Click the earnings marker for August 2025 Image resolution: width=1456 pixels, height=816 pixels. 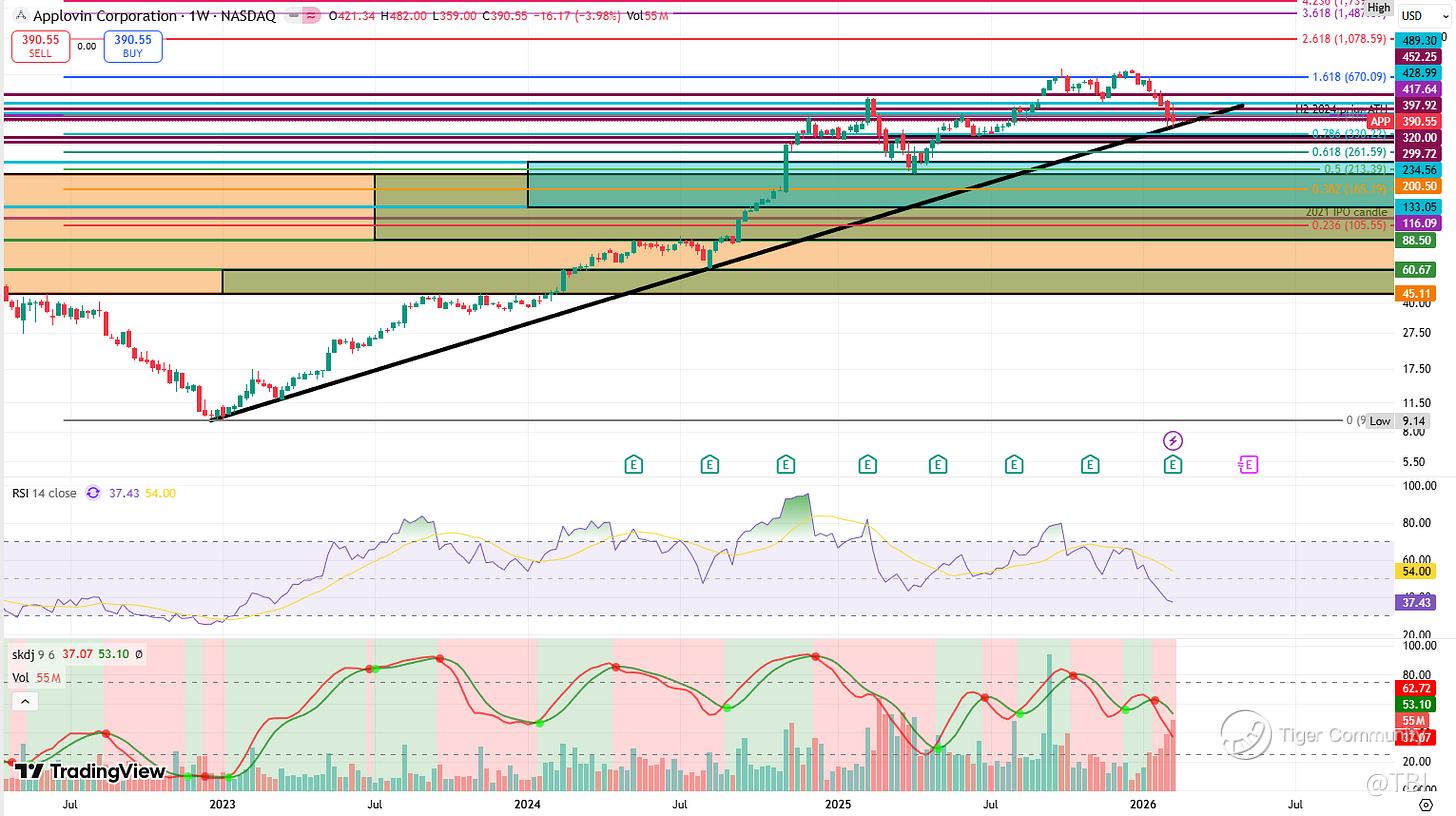[1014, 464]
